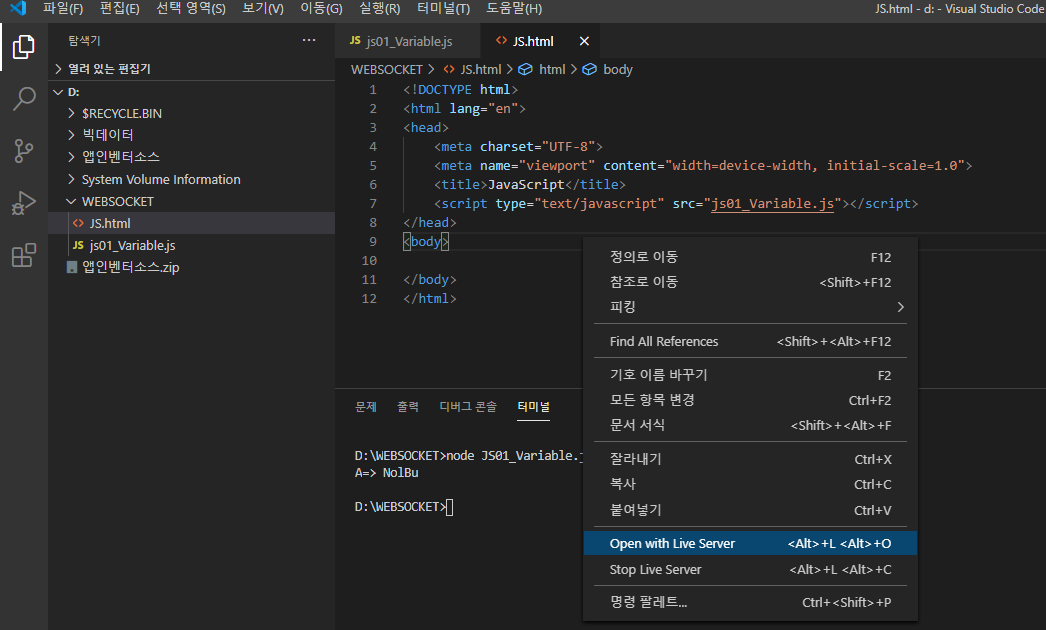Choose 잘라내기 in context menu
Image resolution: width=1046 pixels, height=630 pixels.
point(750,459)
